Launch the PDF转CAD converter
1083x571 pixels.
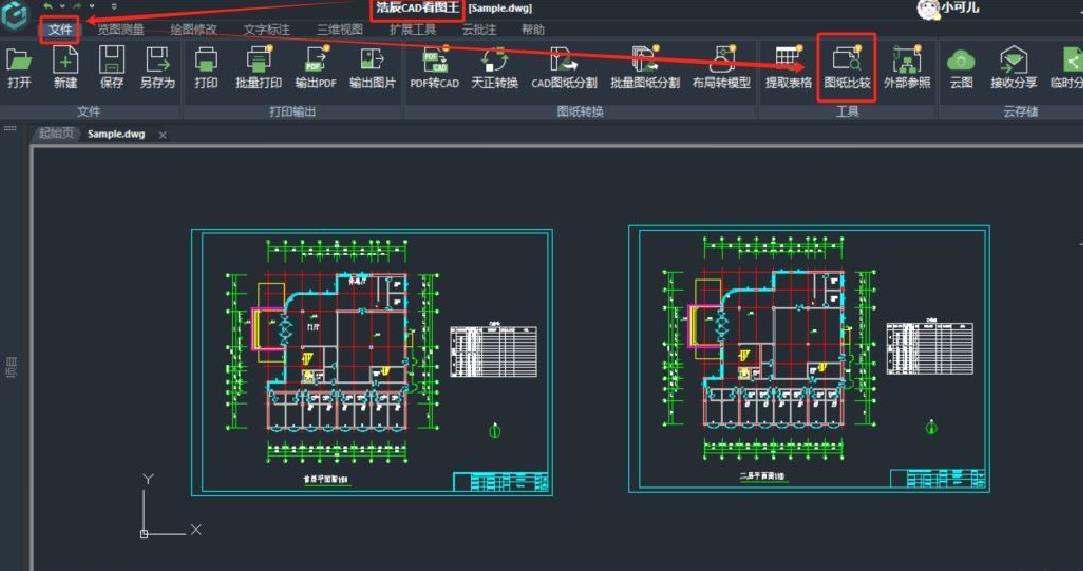pos(434,68)
